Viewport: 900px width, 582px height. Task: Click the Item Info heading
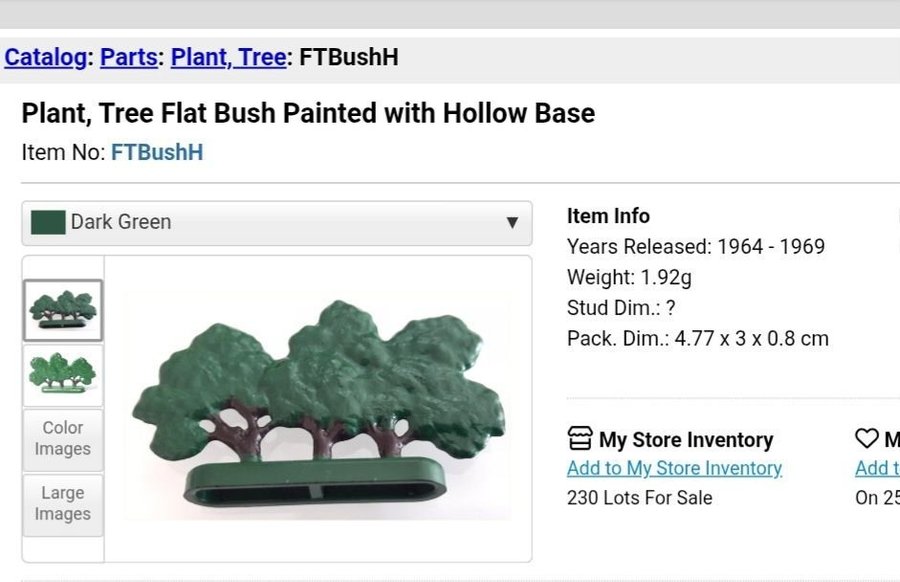[x=608, y=216]
